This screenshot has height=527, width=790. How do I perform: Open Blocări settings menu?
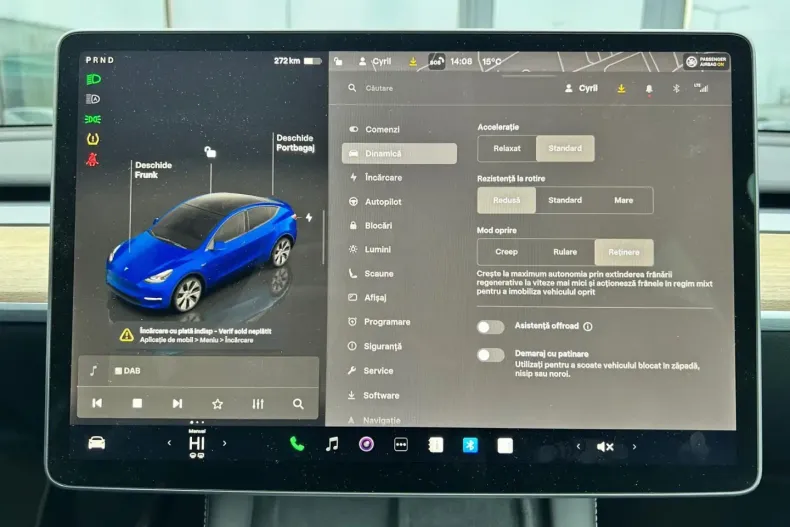tap(400, 225)
